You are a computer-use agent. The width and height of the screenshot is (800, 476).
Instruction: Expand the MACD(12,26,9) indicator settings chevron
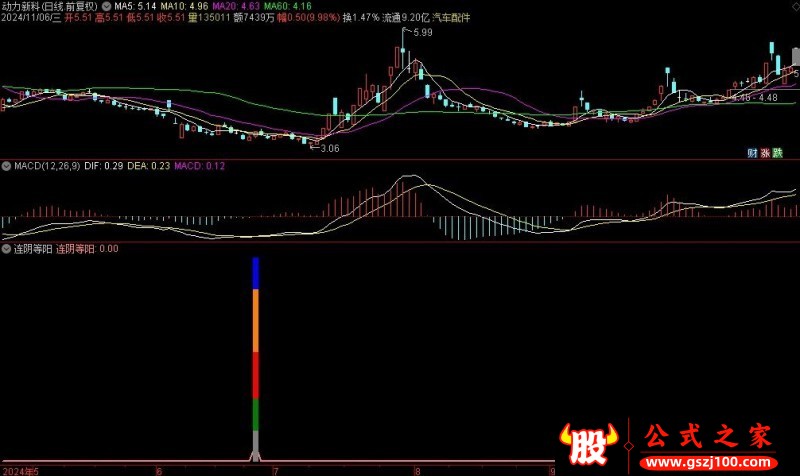(6, 166)
